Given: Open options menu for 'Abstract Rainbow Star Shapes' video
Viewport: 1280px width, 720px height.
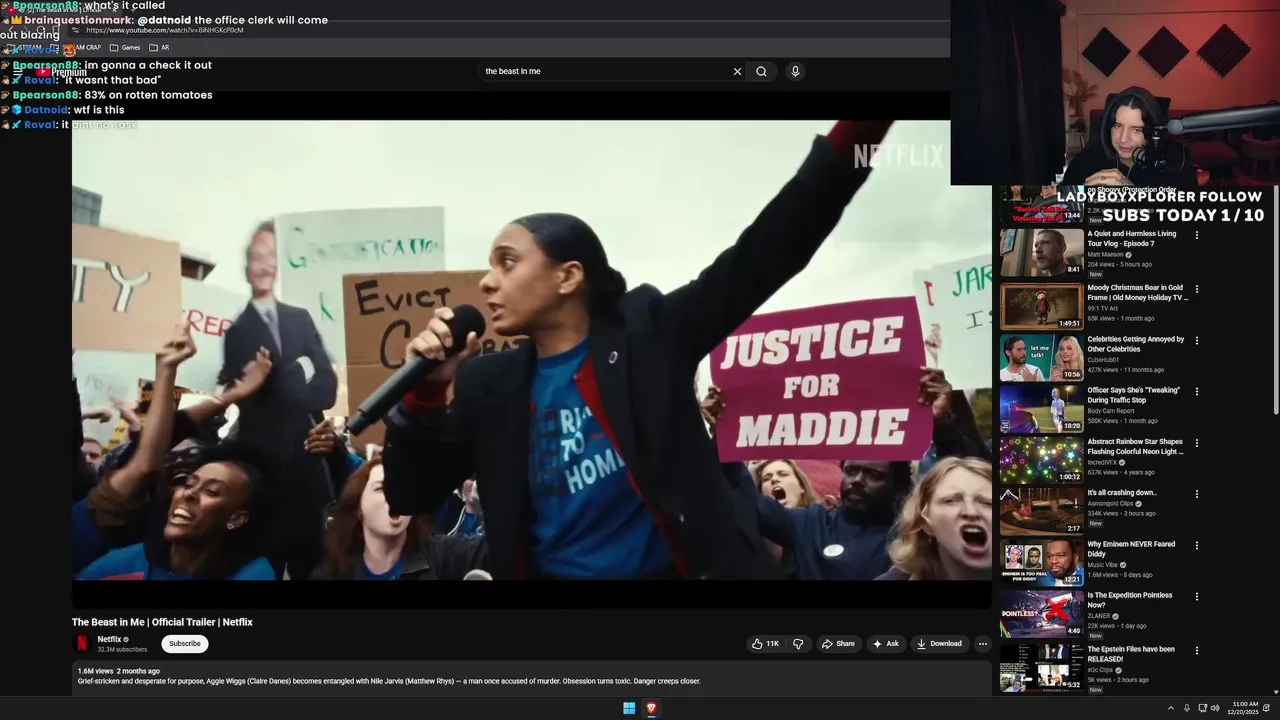Looking at the screenshot, I should click(x=1197, y=444).
